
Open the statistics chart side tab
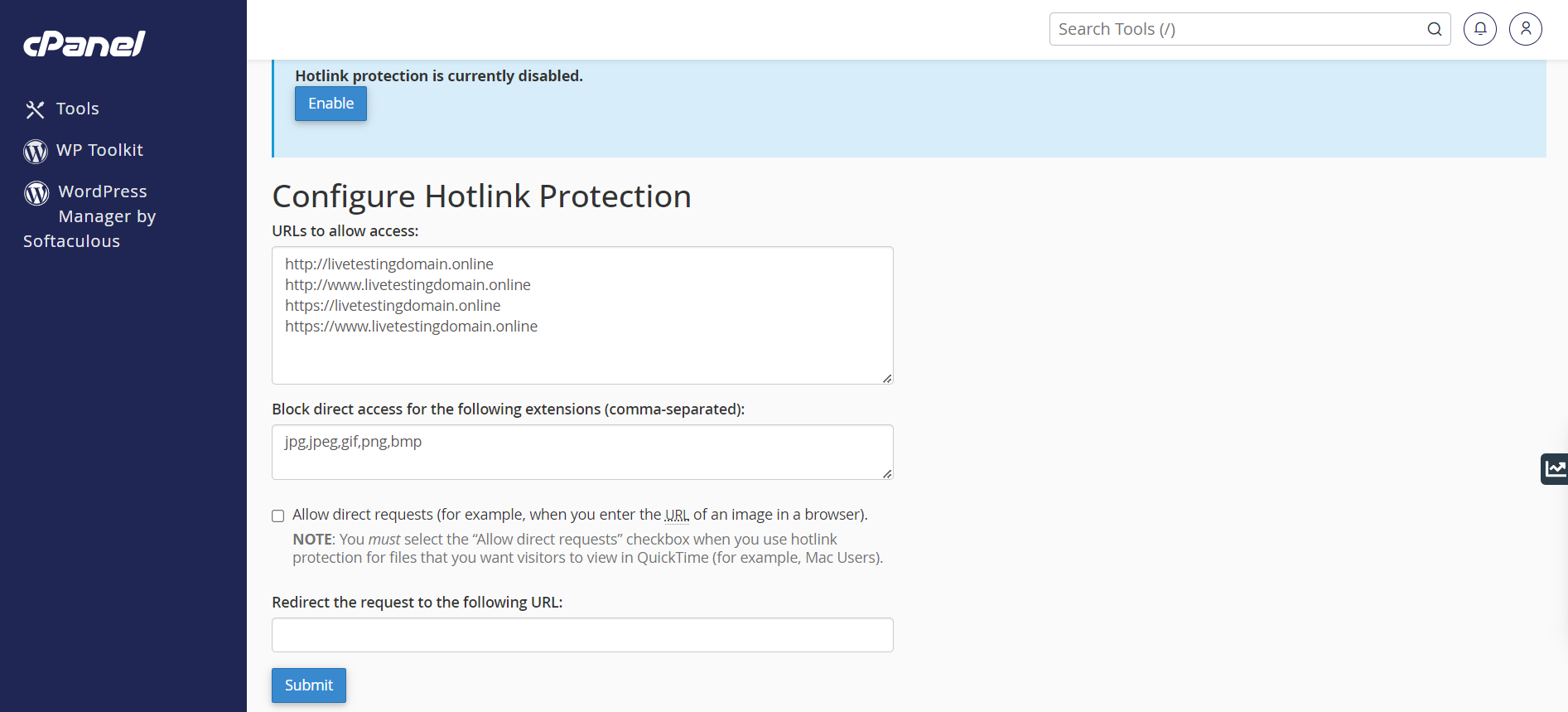pyautogui.click(x=1555, y=469)
